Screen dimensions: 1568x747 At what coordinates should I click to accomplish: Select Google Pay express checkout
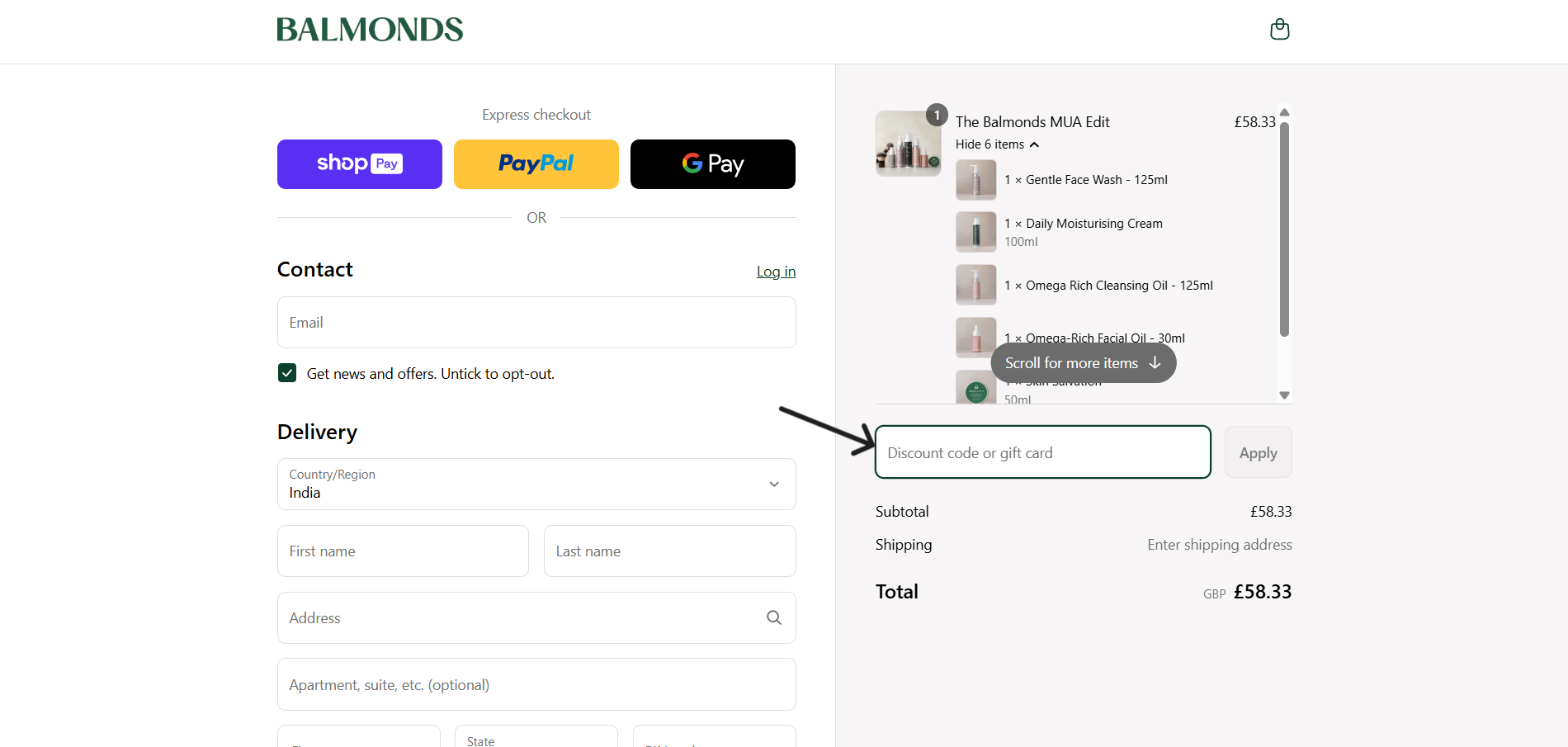(x=712, y=164)
